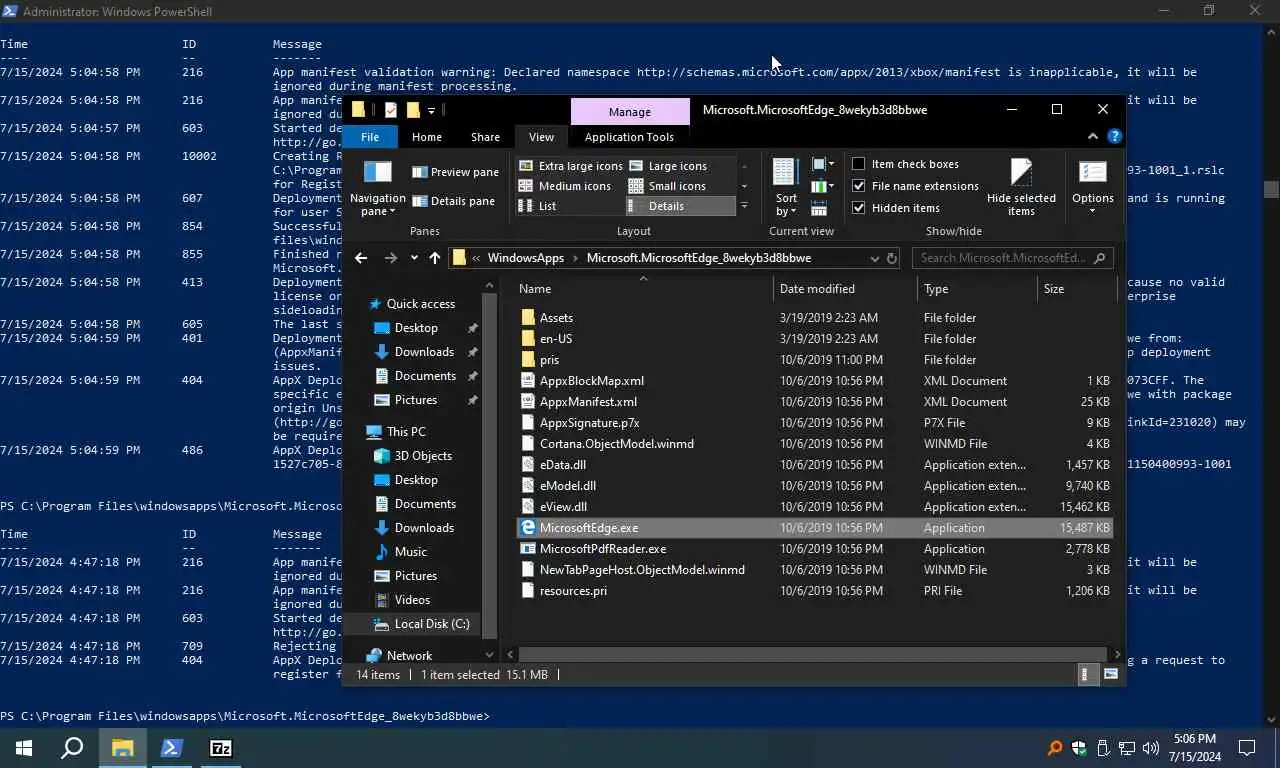Select MicrosoftPdfReader.exe application
The width and height of the screenshot is (1280, 768).
814,549
